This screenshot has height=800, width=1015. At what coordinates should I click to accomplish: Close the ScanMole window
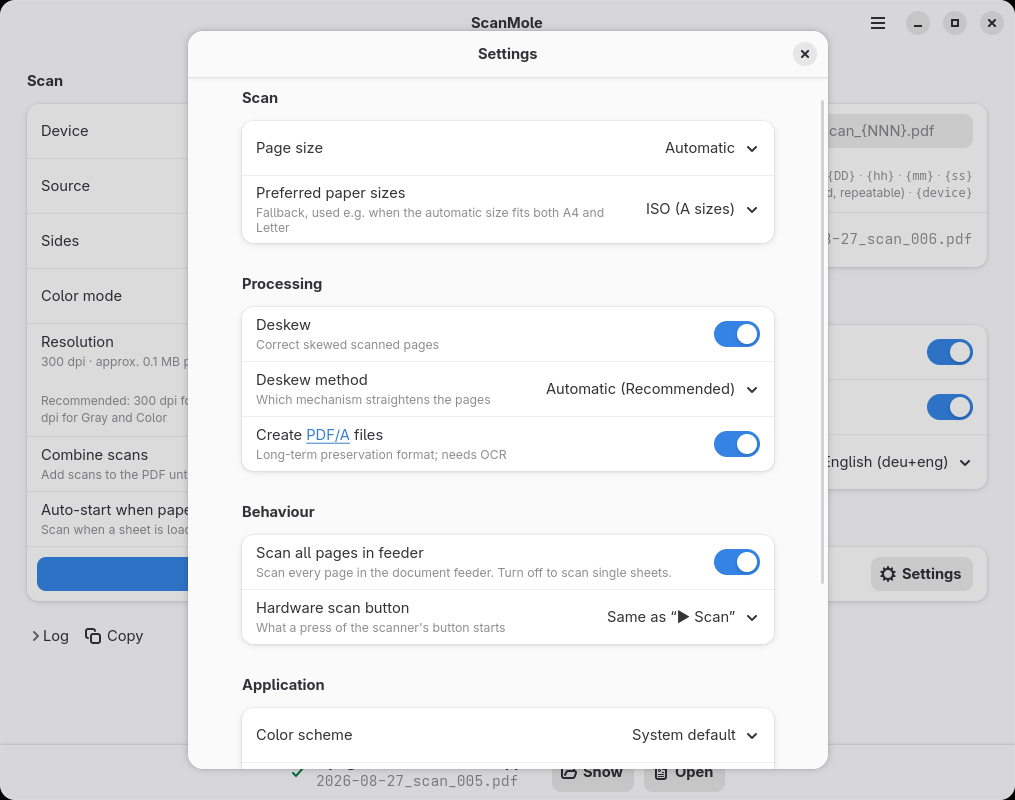[x=992, y=23]
